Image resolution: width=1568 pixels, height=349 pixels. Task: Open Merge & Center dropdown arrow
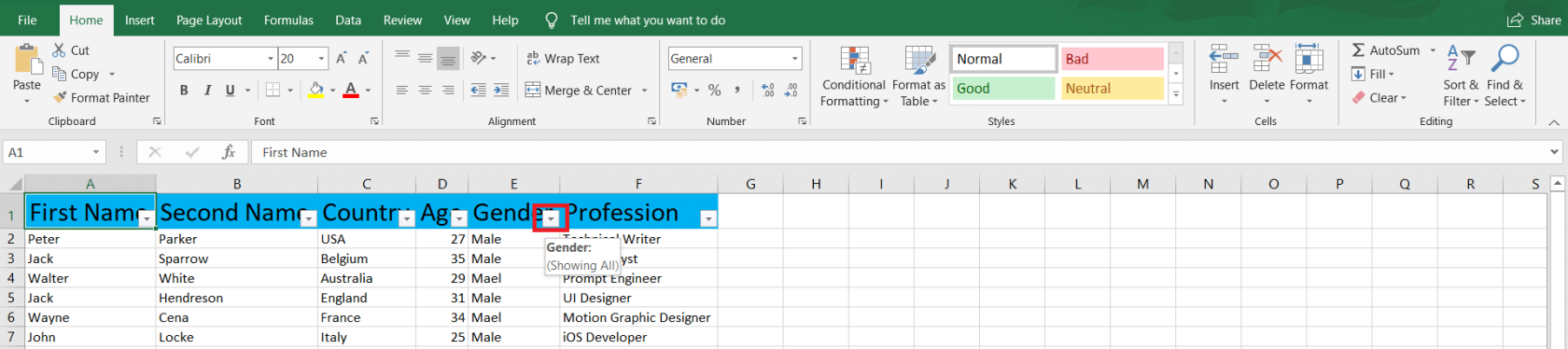click(x=644, y=91)
